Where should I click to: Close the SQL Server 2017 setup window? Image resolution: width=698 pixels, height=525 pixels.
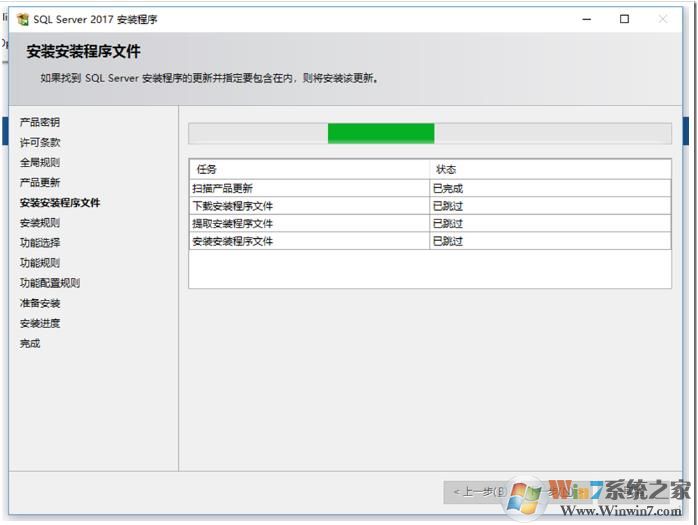click(x=662, y=19)
